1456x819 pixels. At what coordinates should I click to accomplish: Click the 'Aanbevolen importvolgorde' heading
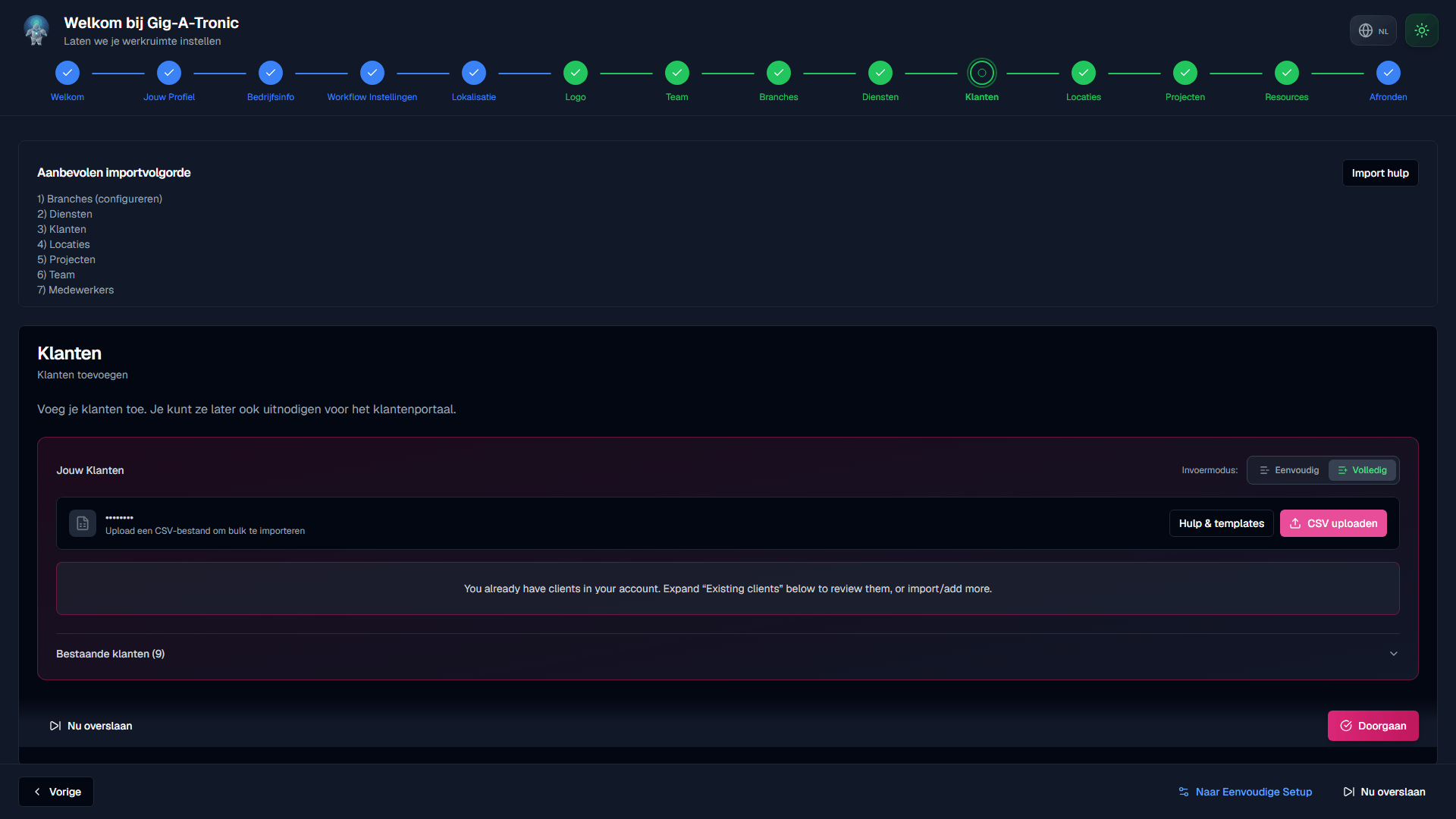pyautogui.click(x=114, y=173)
